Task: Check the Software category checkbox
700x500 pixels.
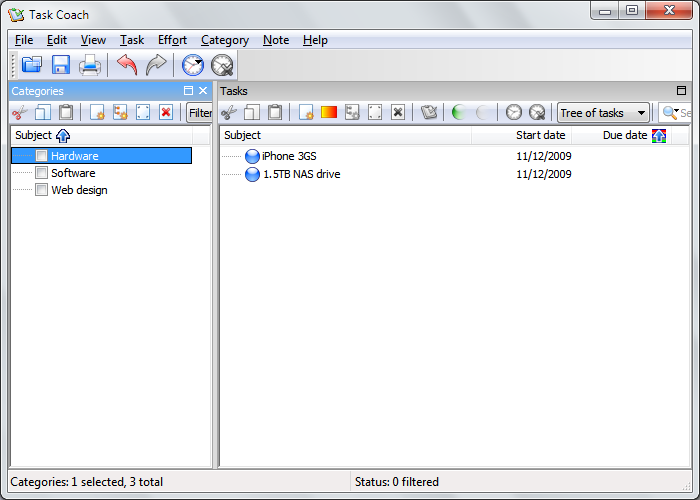Action: point(42,172)
